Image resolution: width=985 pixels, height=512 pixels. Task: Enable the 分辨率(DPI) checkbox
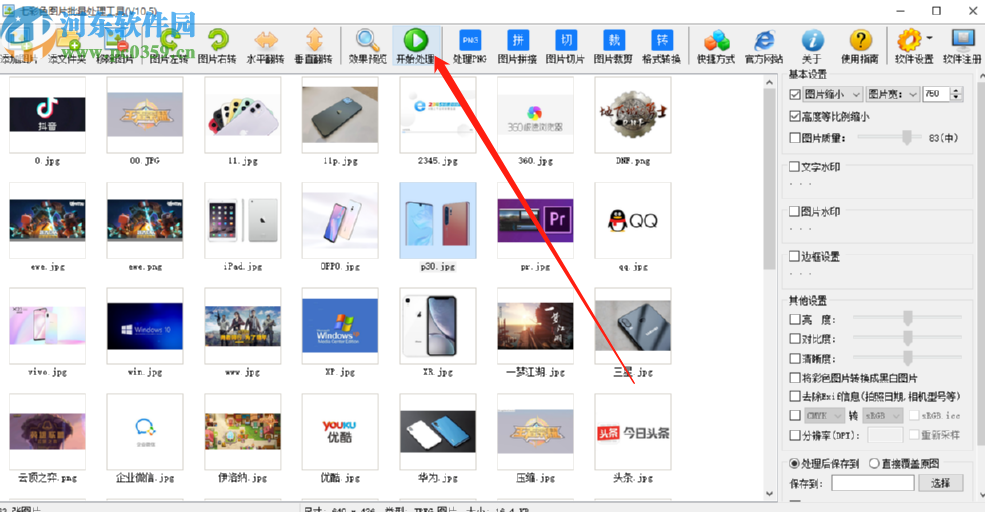795,435
